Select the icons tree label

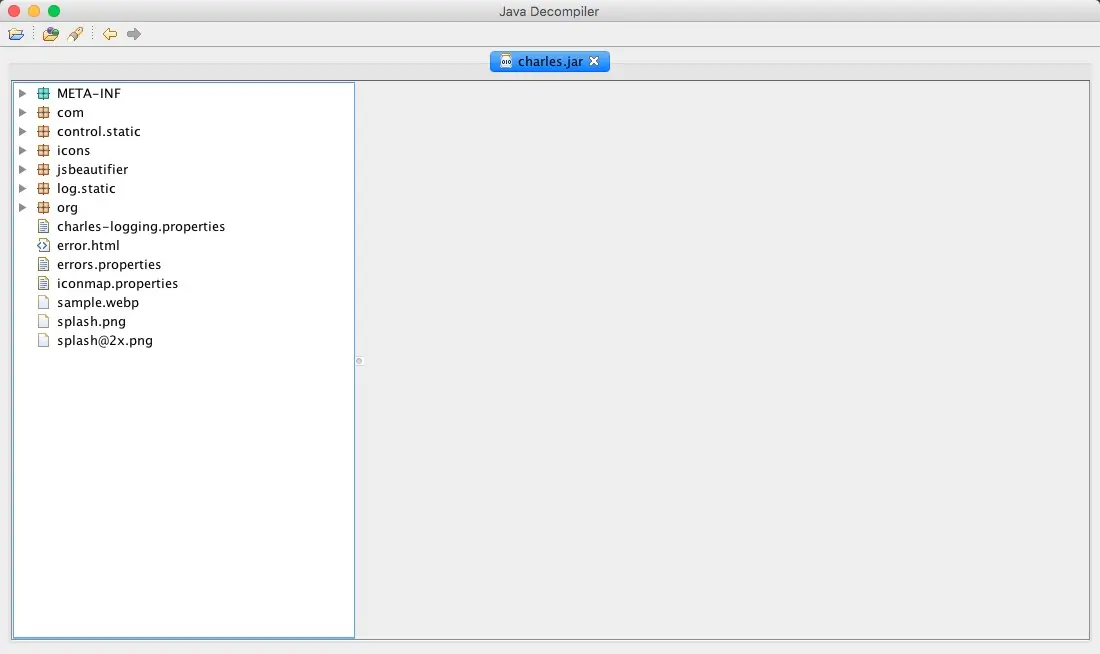click(x=74, y=150)
